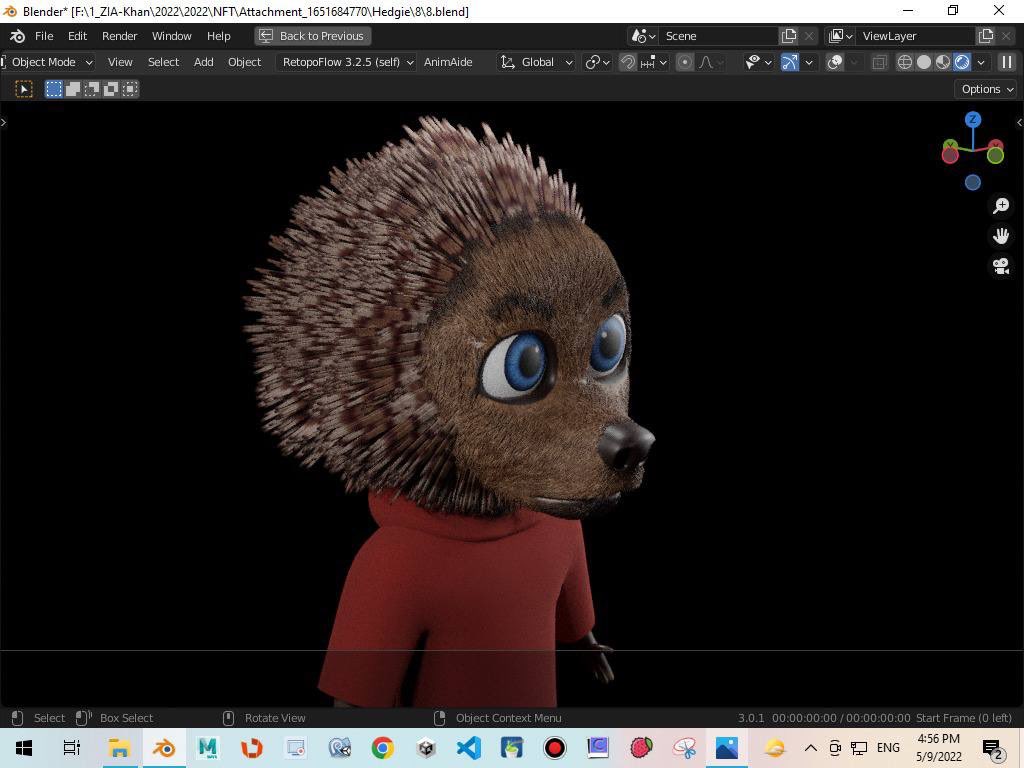Open the Help menu
The image size is (1024, 768).
coord(219,36)
